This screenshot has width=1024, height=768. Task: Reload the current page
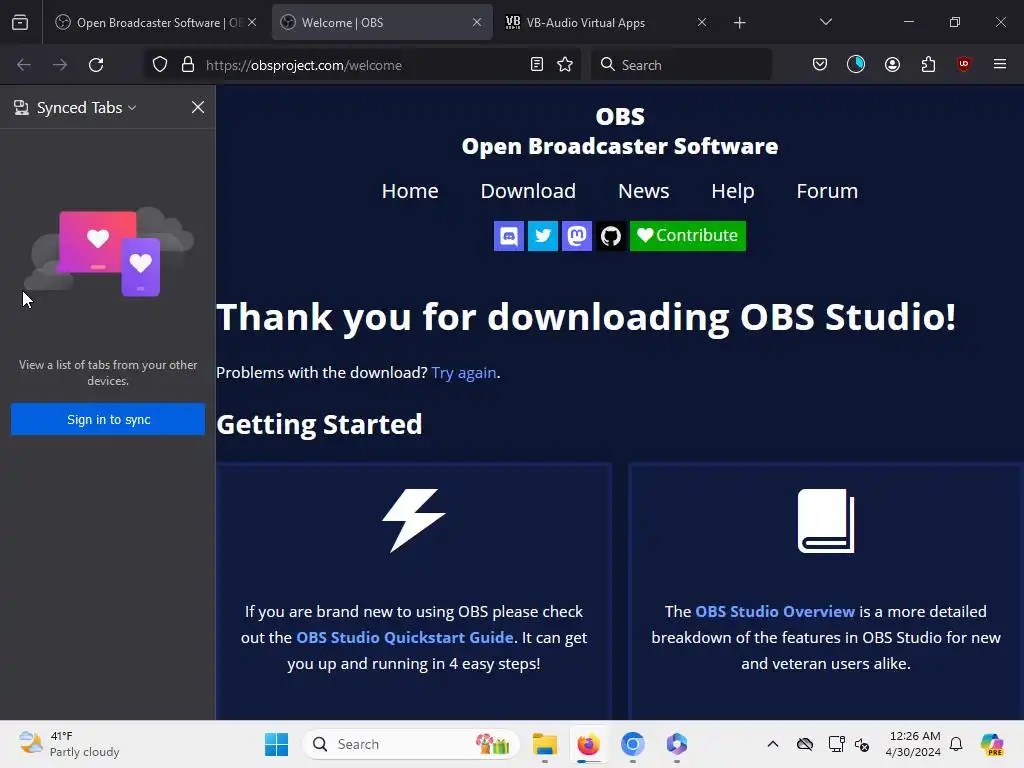[96, 65]
